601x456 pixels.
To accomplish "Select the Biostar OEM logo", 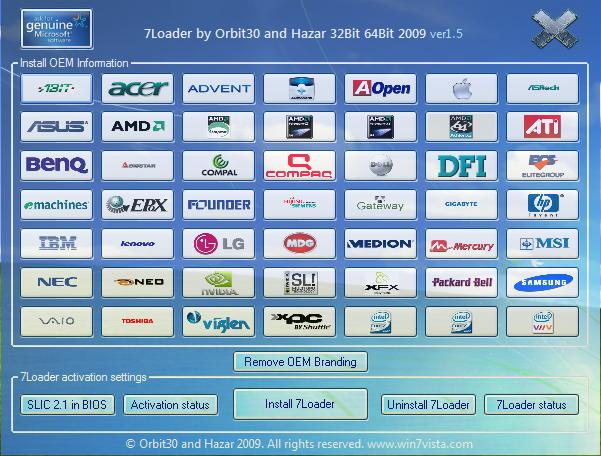I will coord(138,166).
